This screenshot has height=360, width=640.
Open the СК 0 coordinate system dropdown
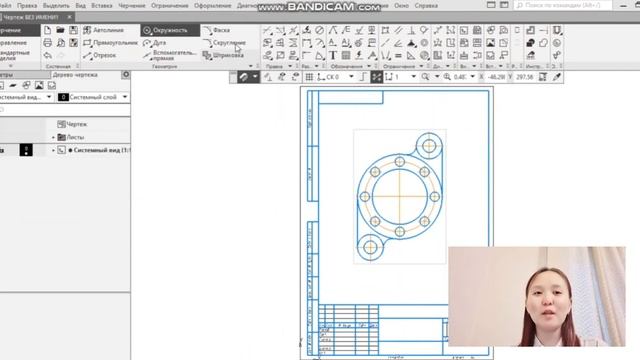[351, 77]
